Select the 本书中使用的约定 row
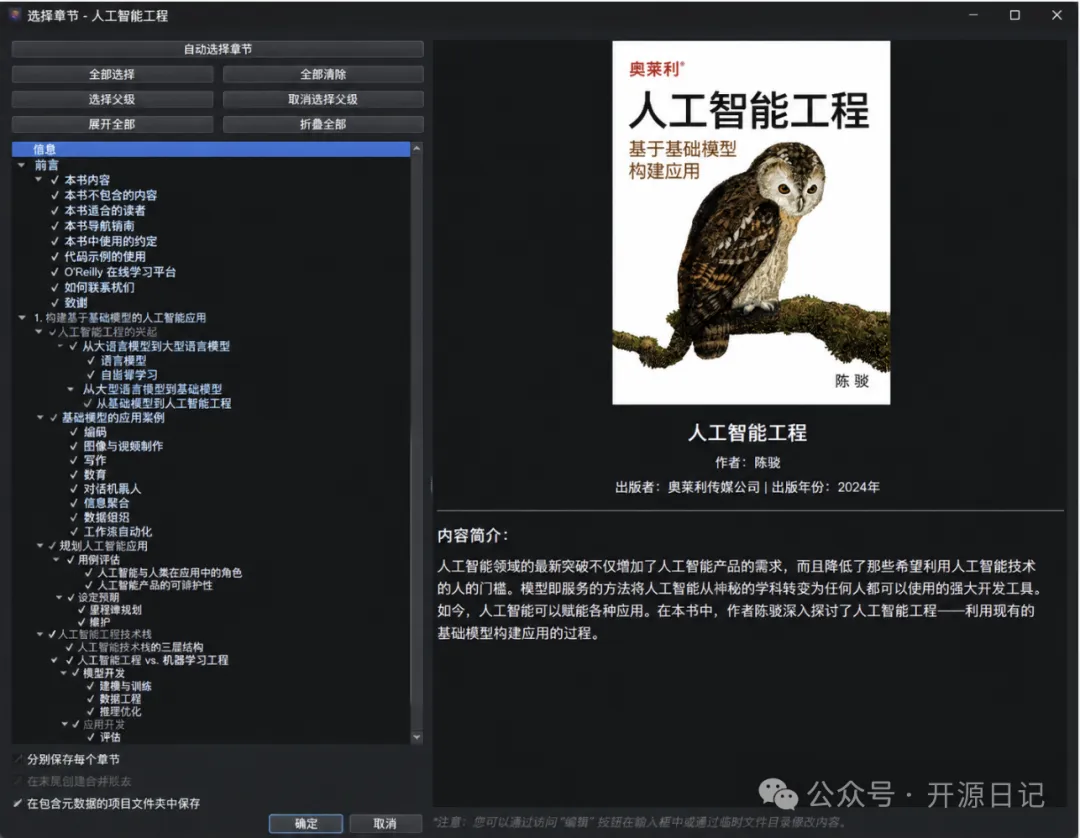The height and width of the screenshot is (838, 1080). (110, 241)
